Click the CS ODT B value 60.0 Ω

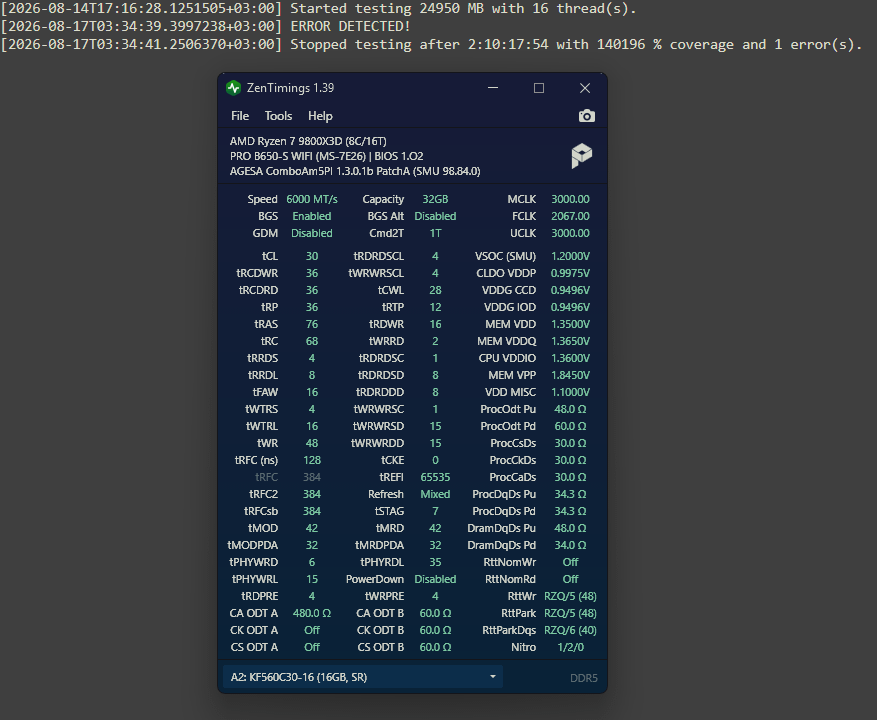[435, 647]
